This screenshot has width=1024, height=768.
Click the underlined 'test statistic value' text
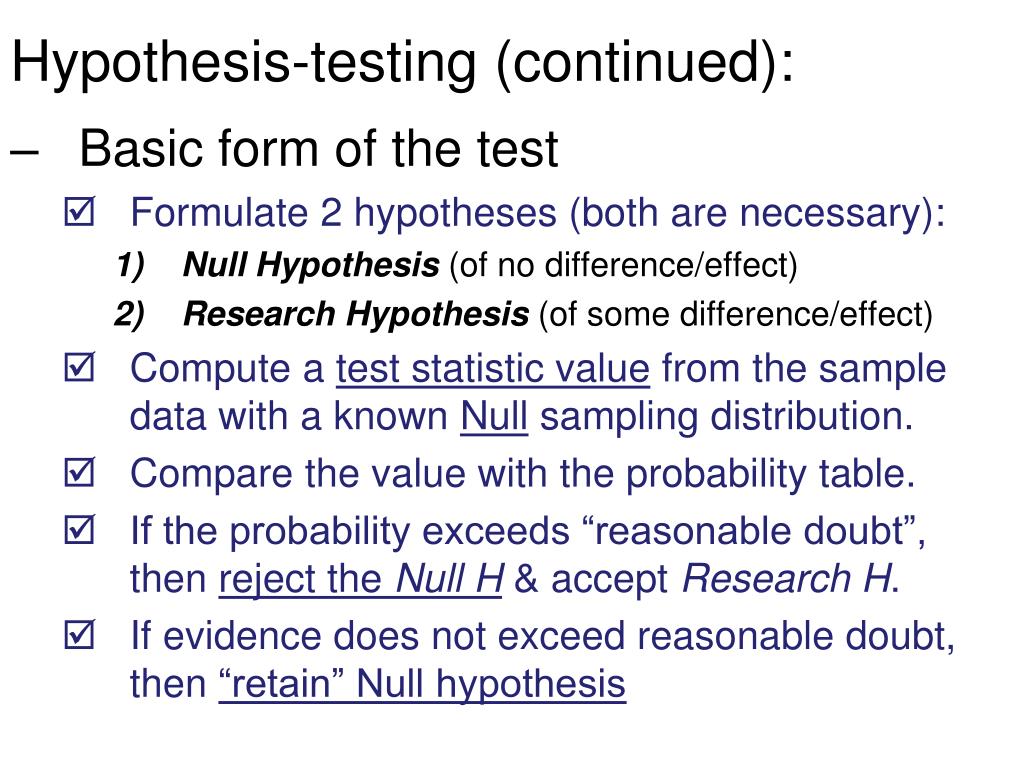(x=493, y=369)
